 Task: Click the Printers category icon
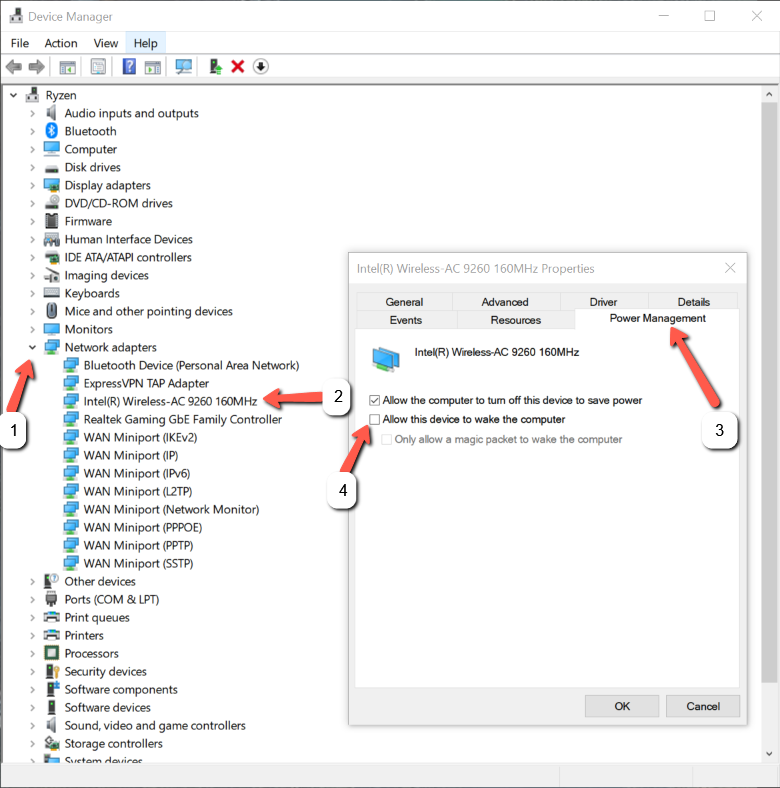(51, 635)
